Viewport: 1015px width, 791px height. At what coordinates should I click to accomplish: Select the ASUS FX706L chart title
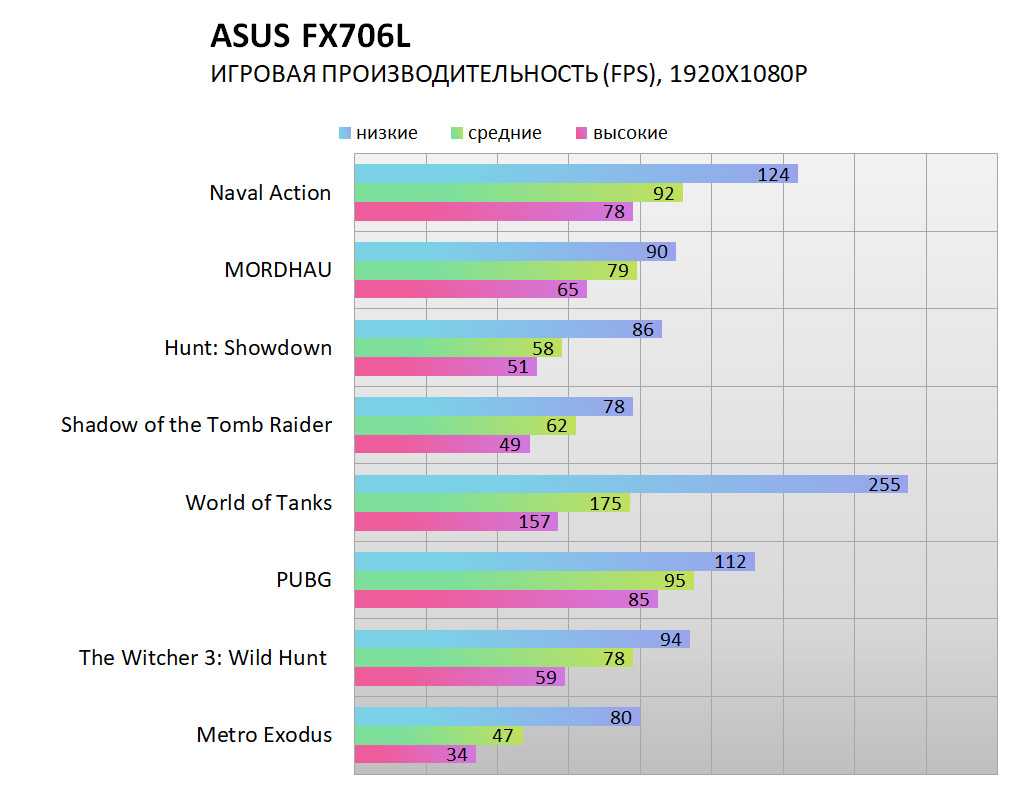(x=310, y=37)
